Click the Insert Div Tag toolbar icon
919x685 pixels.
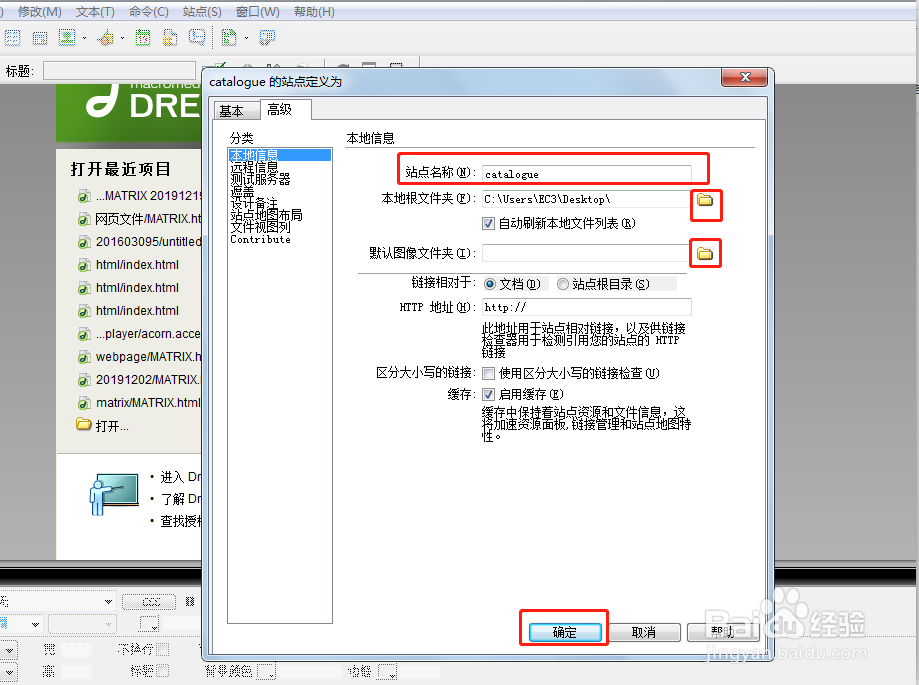[40, 39]
